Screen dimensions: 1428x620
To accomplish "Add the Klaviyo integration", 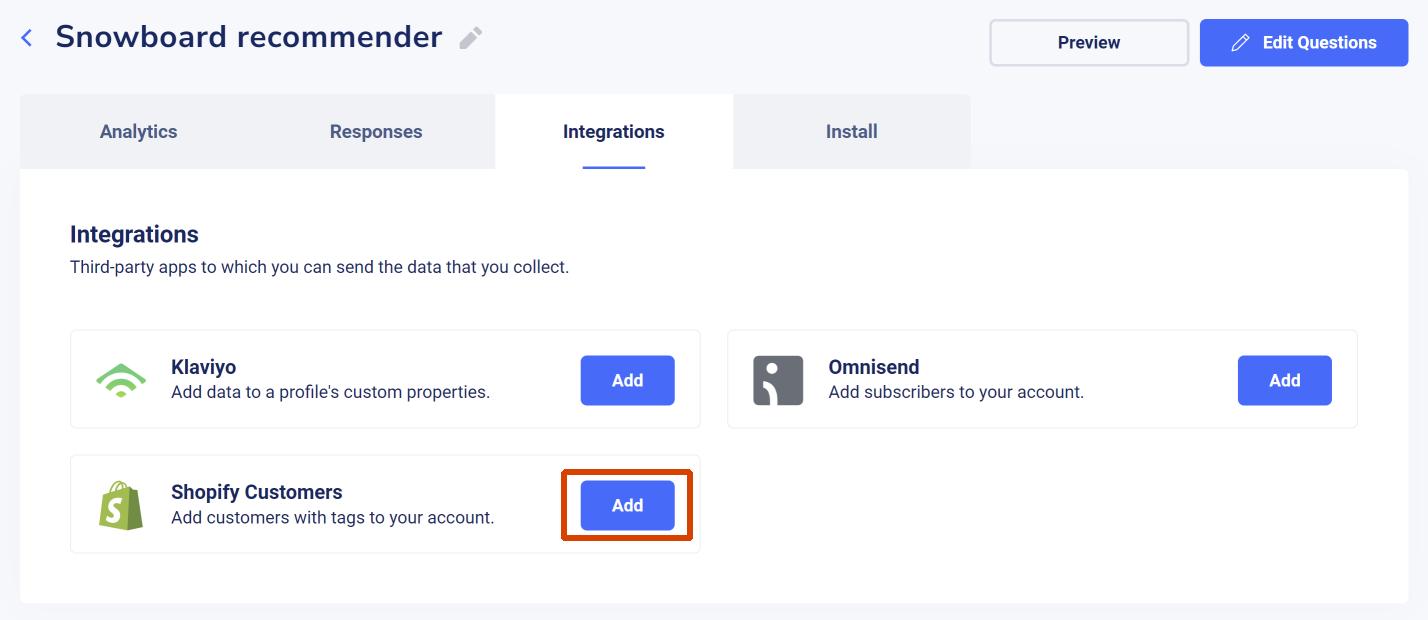I will (628, 380).
